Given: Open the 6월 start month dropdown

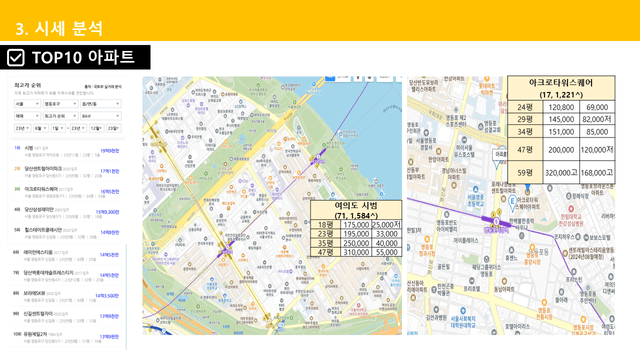Looking at the screenshot, I should point(40,128).
